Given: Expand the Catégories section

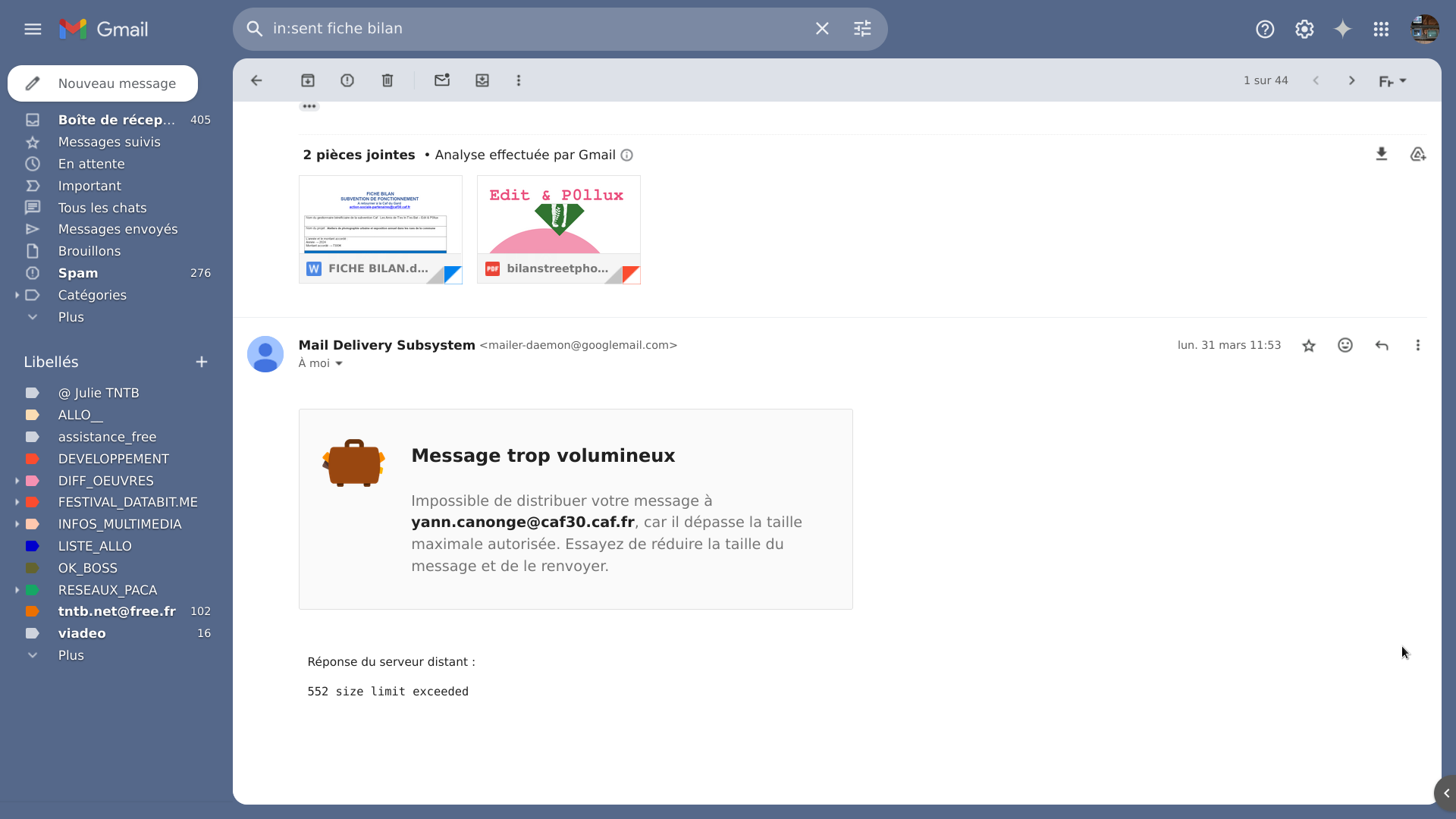Looking at the screenshot, I should tap(17, 295).
